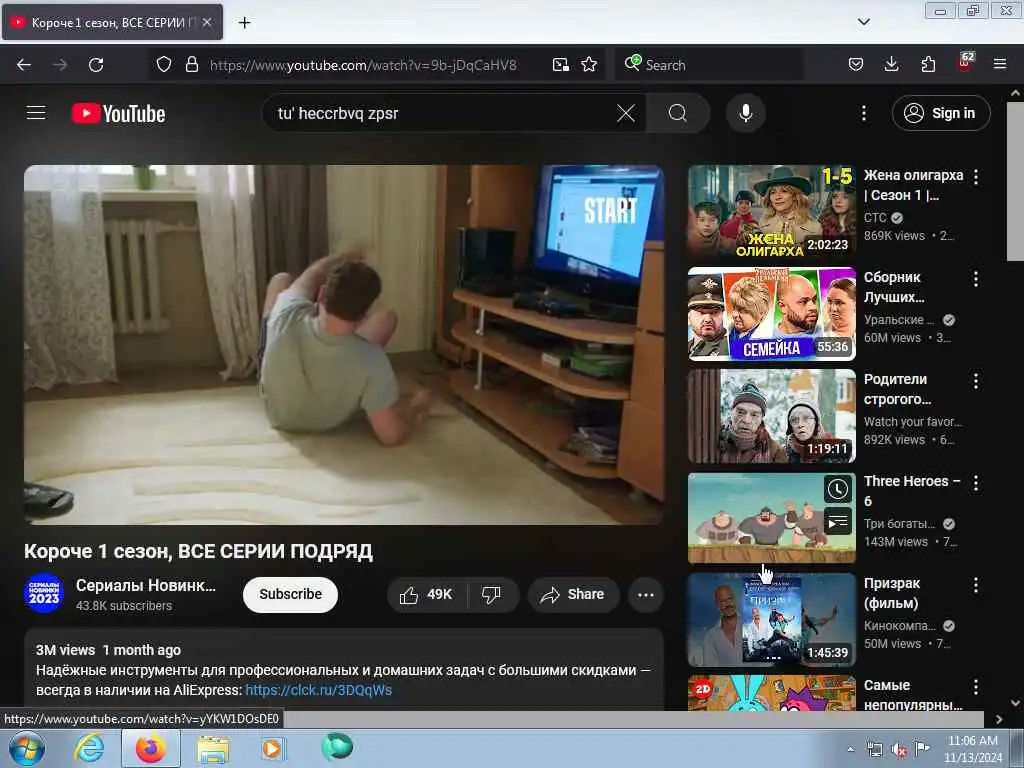This screenshot has height=768, width=1024.
Task: Open options menu for Призрак (фильм)
Action: pos(976,584)
